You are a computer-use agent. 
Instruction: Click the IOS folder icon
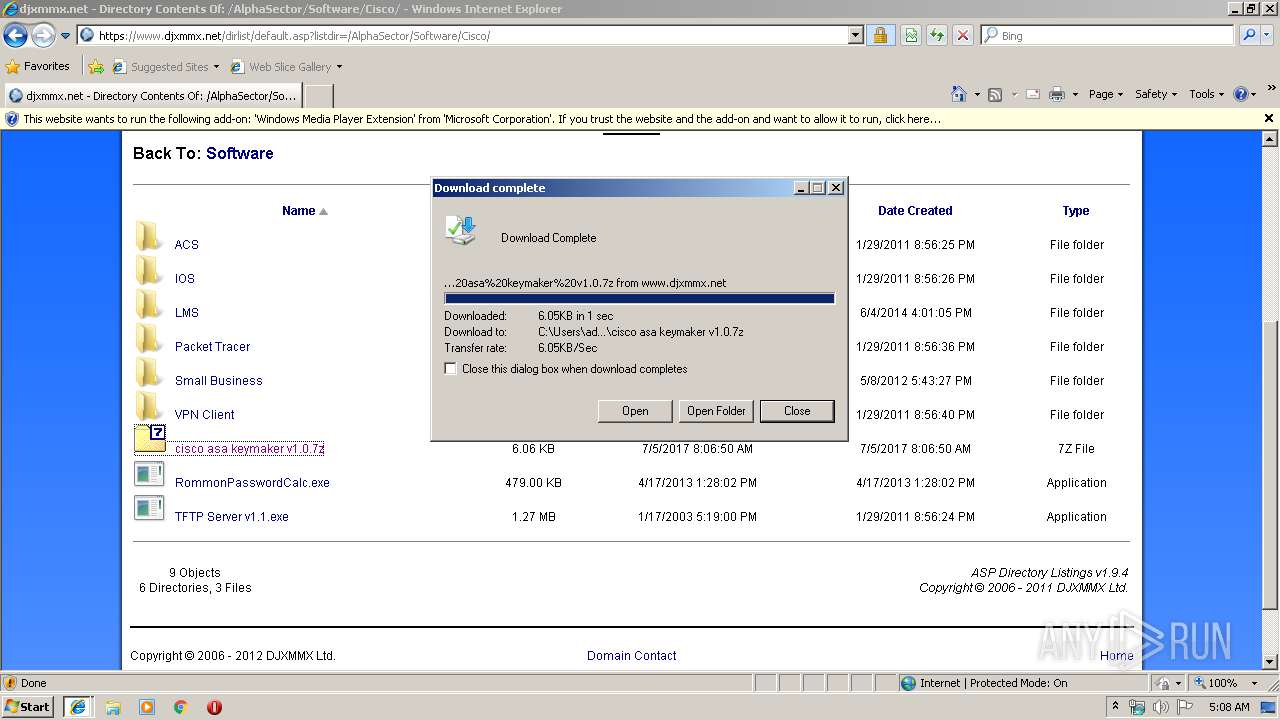click(149, 271)
